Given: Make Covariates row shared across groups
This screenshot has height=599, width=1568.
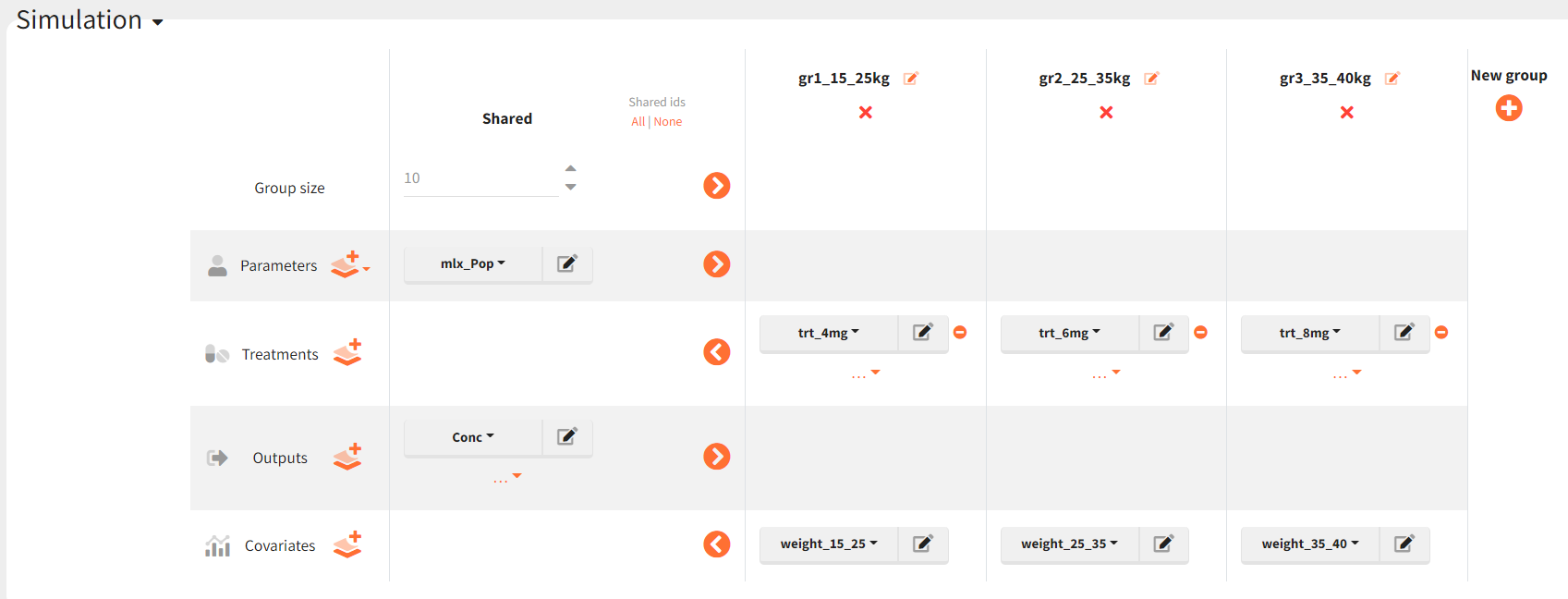Looking at the screenshot, I should click(717, 544).
